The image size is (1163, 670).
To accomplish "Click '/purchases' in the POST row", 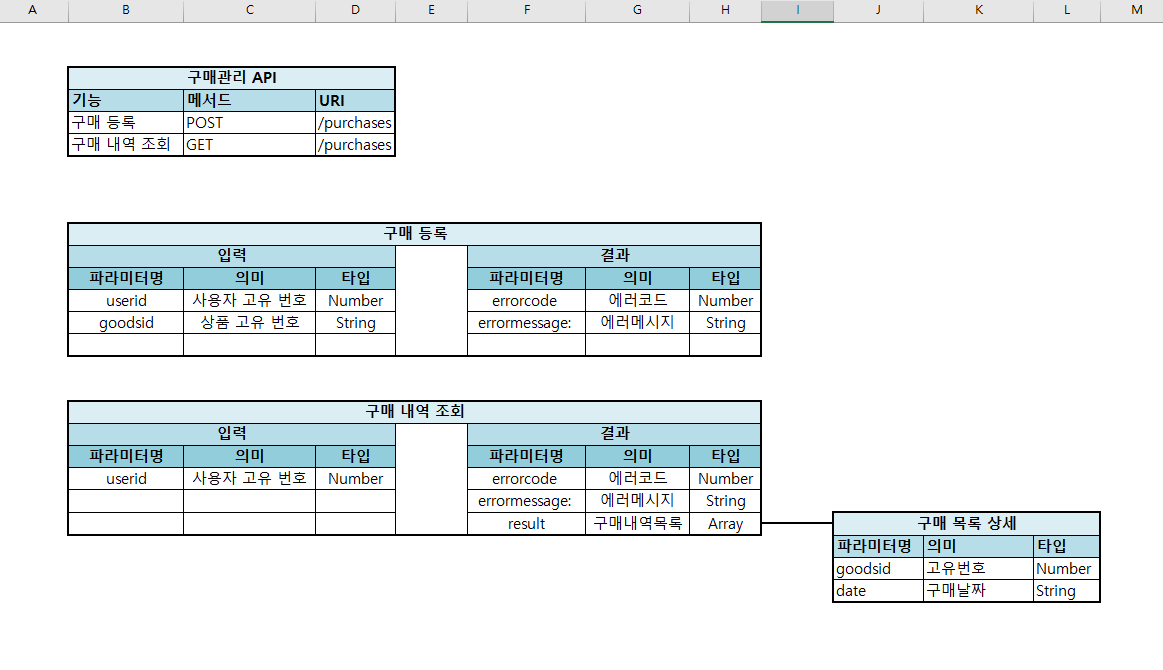I will point(355,122).
